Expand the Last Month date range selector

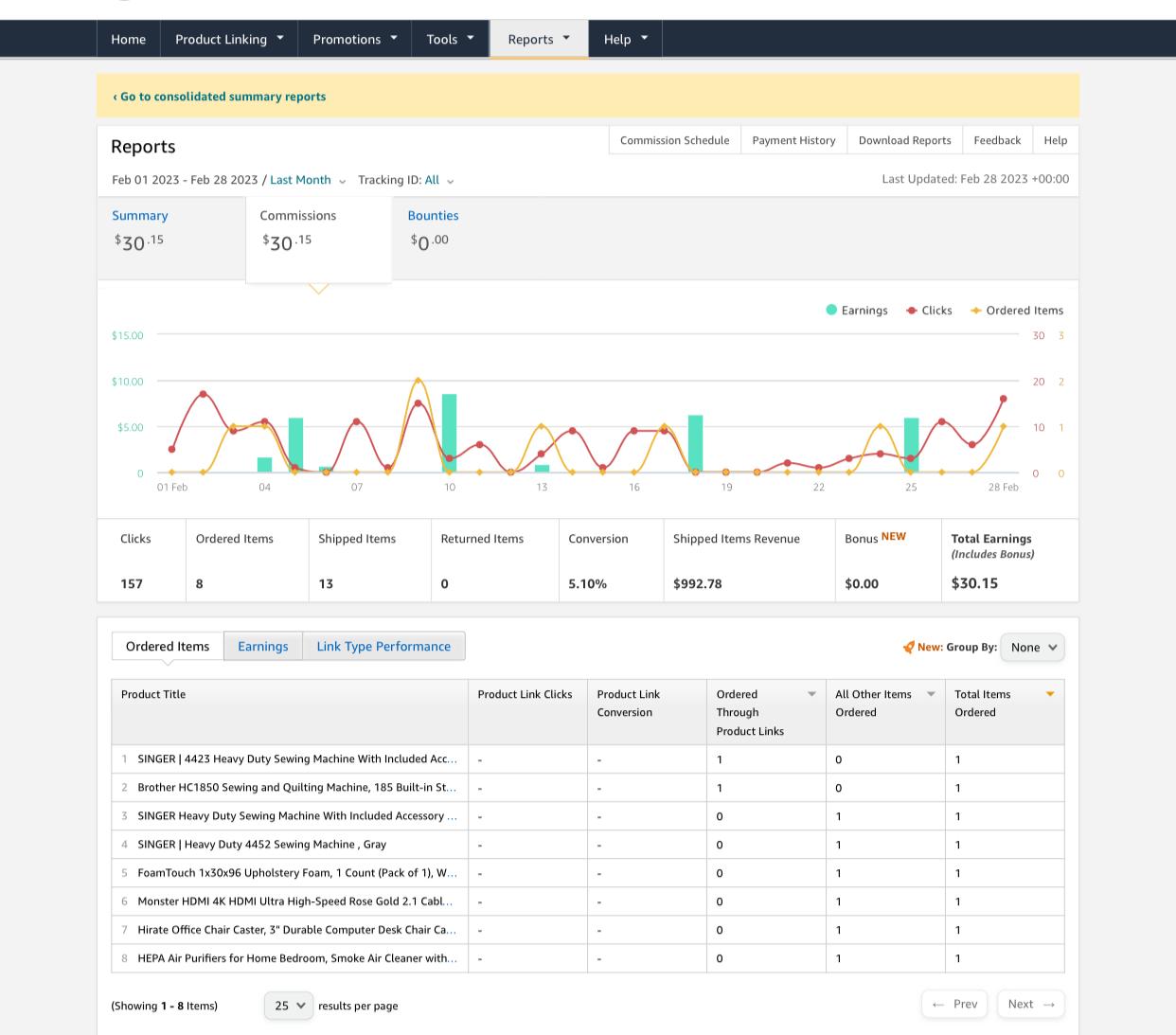point(308,180)
